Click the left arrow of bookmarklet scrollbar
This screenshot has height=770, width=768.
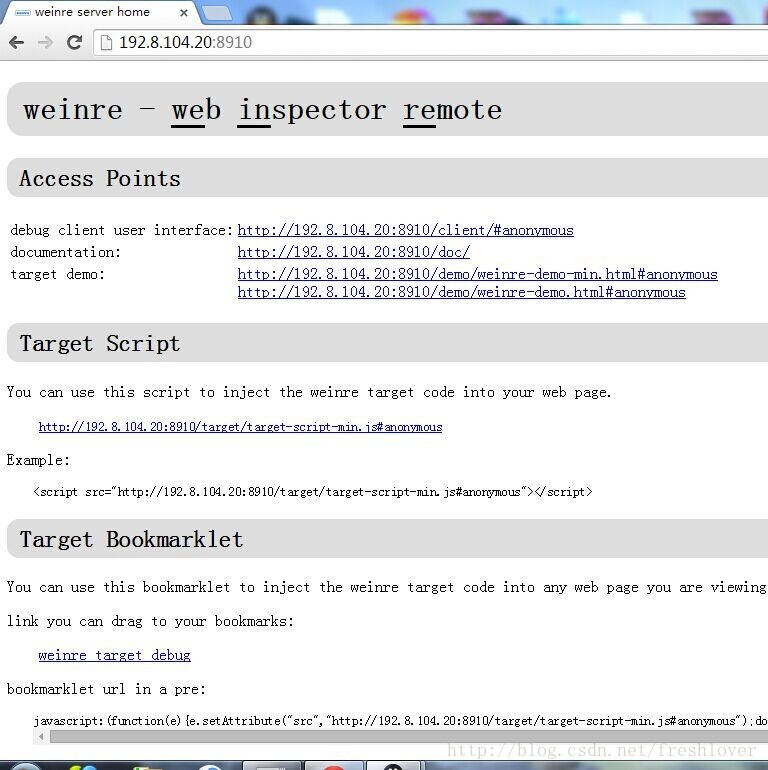click(x=41, y=737)
